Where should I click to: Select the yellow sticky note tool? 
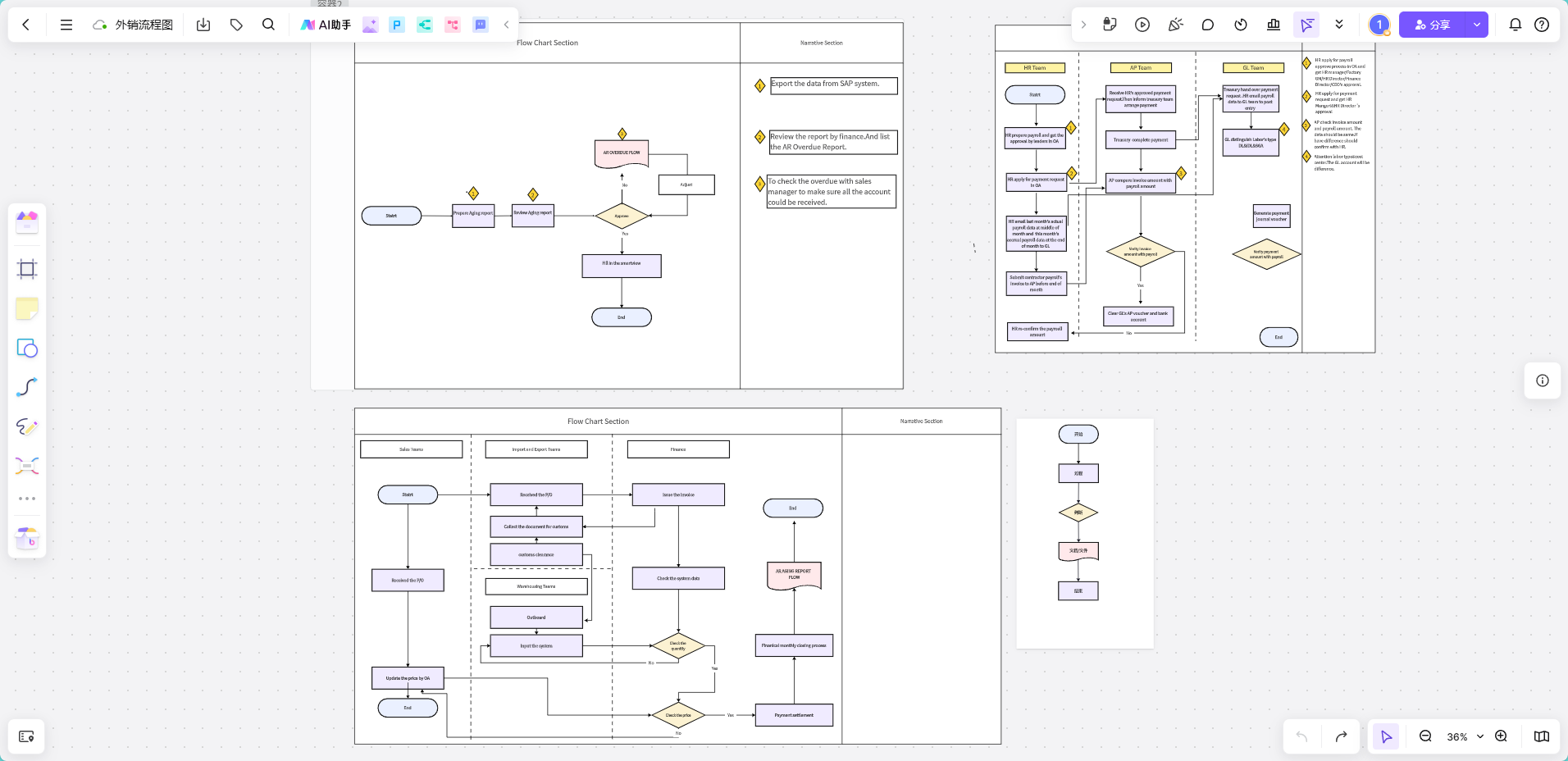point(27,308)
